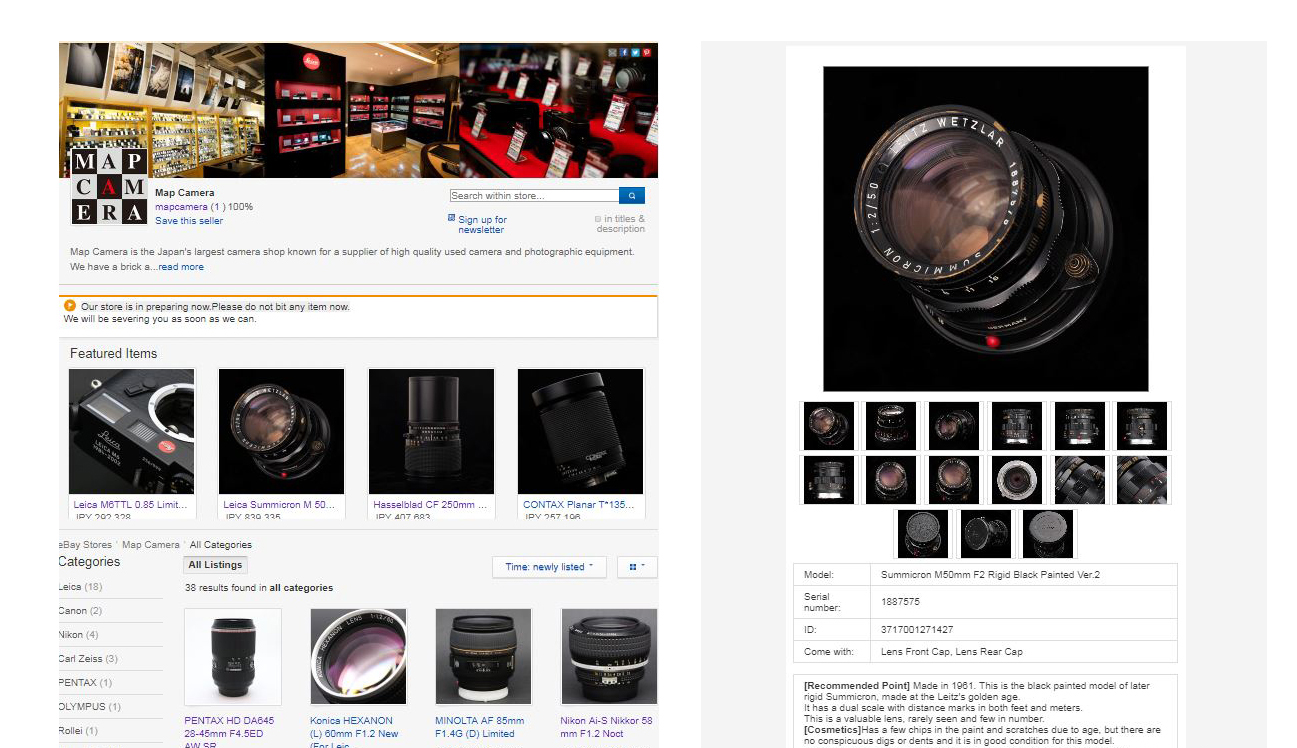Select the fifth thumbnail in top gallery row
The height and width of the screenshot is (748, 1297).
[1079, 426]
